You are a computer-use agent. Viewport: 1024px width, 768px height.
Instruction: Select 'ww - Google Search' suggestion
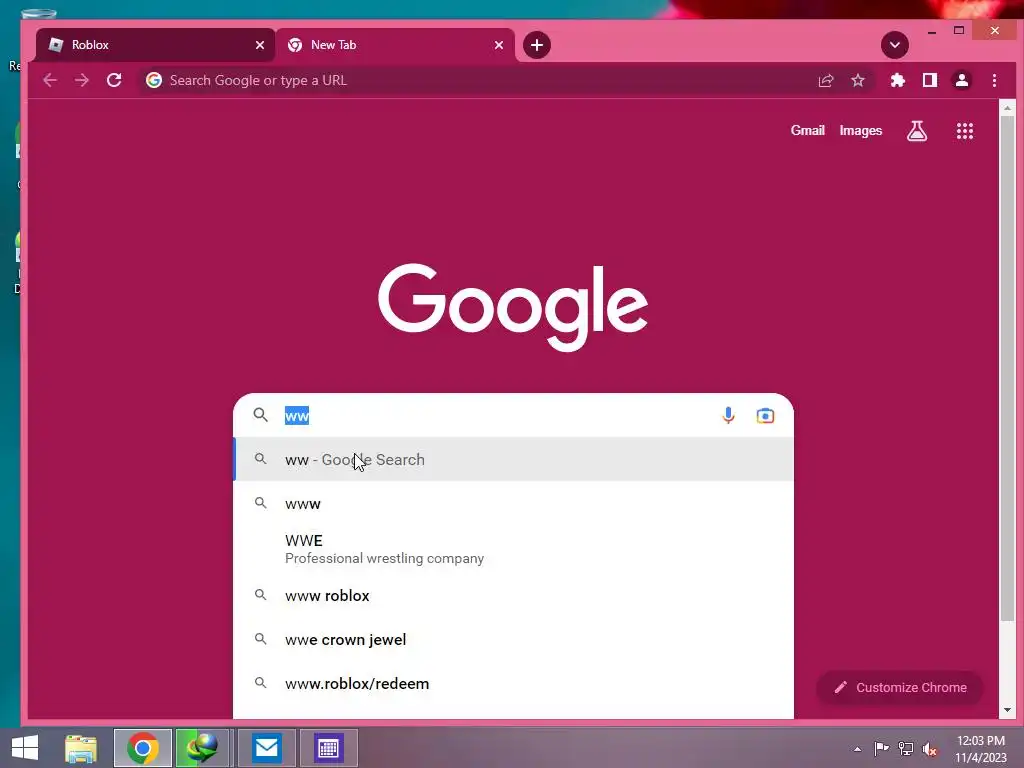[x=513, y=460]
